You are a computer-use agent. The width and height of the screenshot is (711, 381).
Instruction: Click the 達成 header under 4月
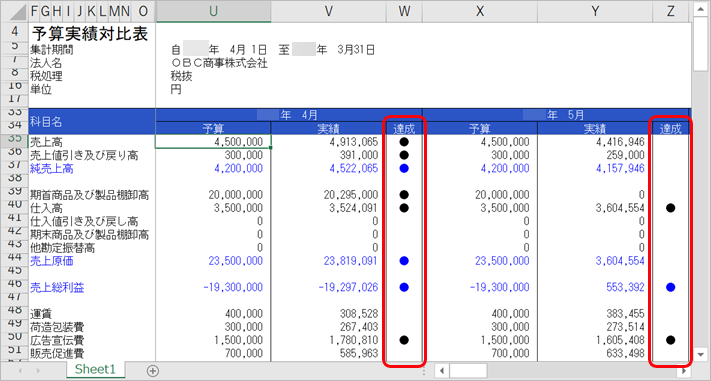click(x=404, y=128)
